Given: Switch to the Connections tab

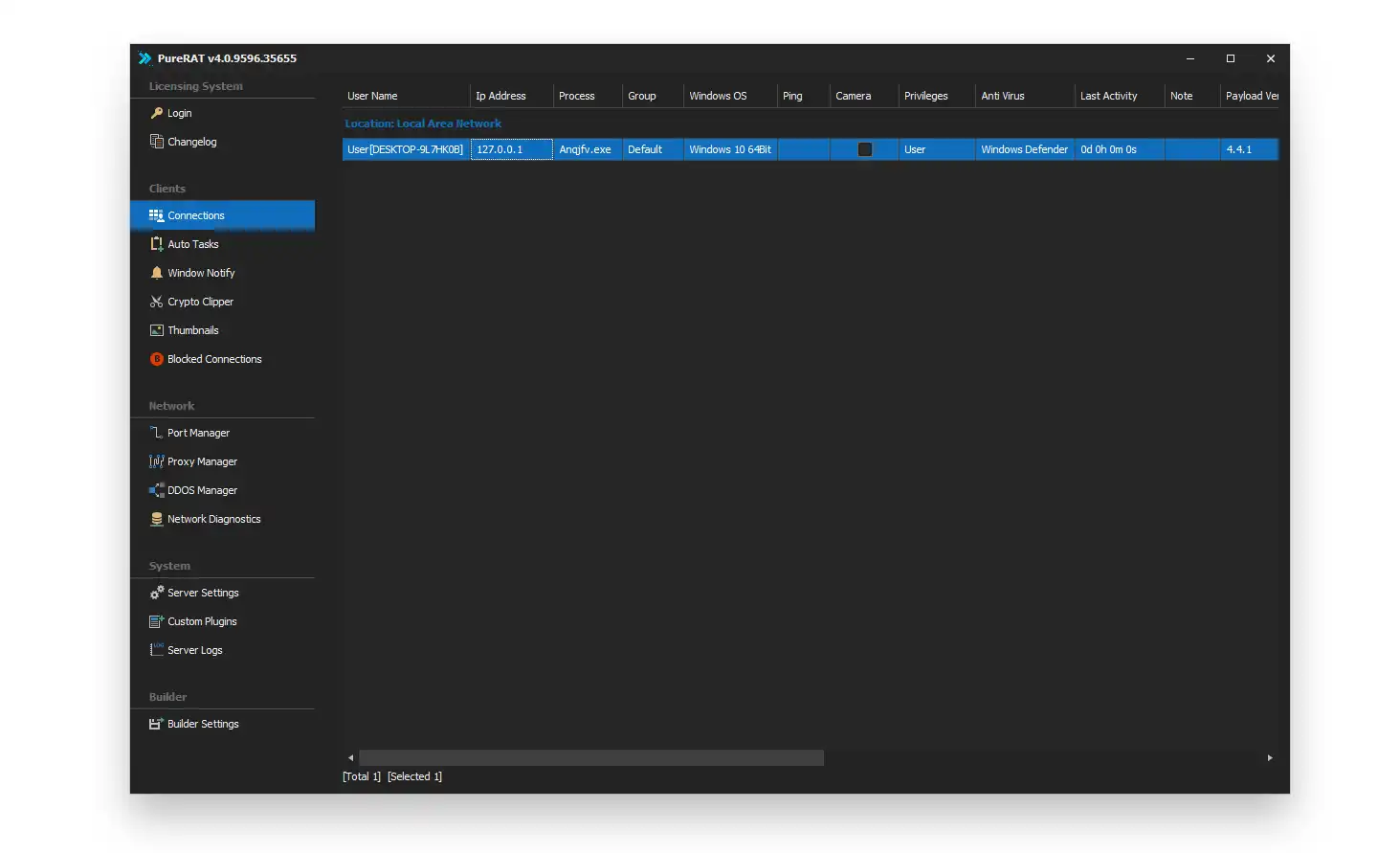Looking at the screenshot, I should (x=195, y=215).
